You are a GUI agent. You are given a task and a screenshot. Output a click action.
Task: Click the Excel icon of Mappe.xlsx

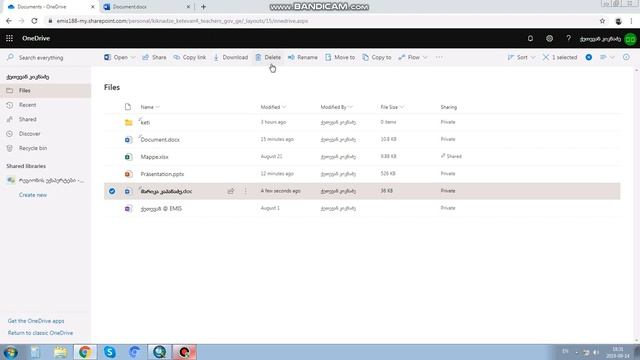(x=128, y=157)
